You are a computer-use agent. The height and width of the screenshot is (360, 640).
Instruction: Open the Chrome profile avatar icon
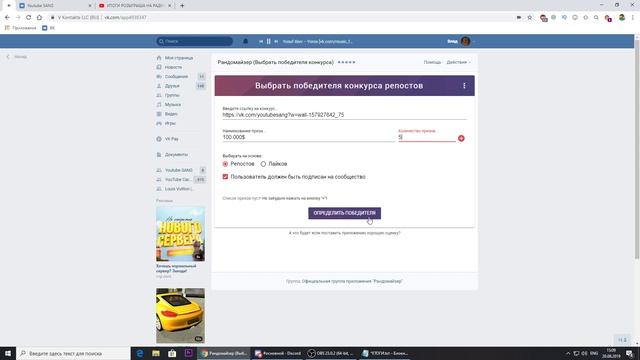(x=622, y=18)
